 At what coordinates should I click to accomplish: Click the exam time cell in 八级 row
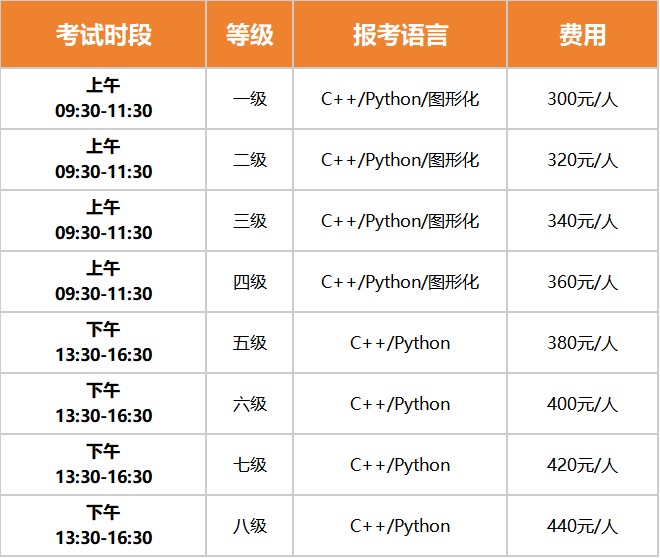pyautogui.click(x=104, y=526)
